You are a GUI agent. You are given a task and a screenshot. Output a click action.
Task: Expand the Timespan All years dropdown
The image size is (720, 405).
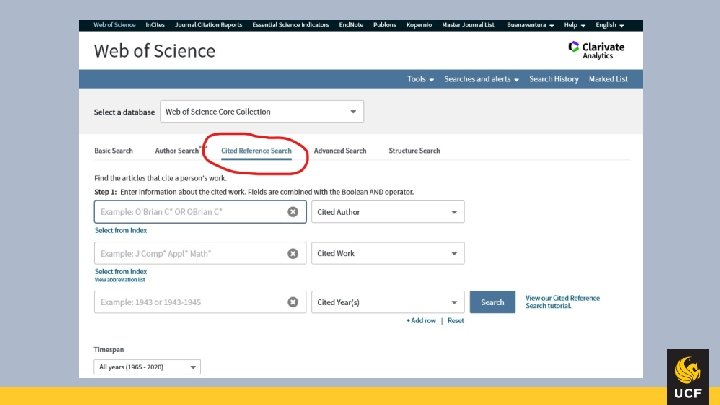coord(147,367)
